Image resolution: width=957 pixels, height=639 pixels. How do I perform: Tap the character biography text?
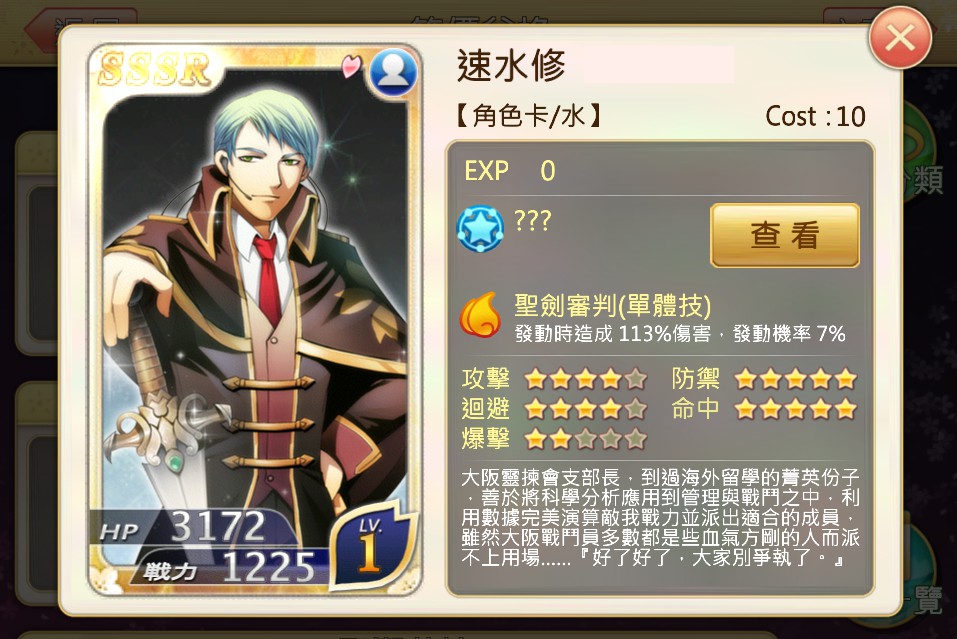pyautogui.click(x=660, y=516)
